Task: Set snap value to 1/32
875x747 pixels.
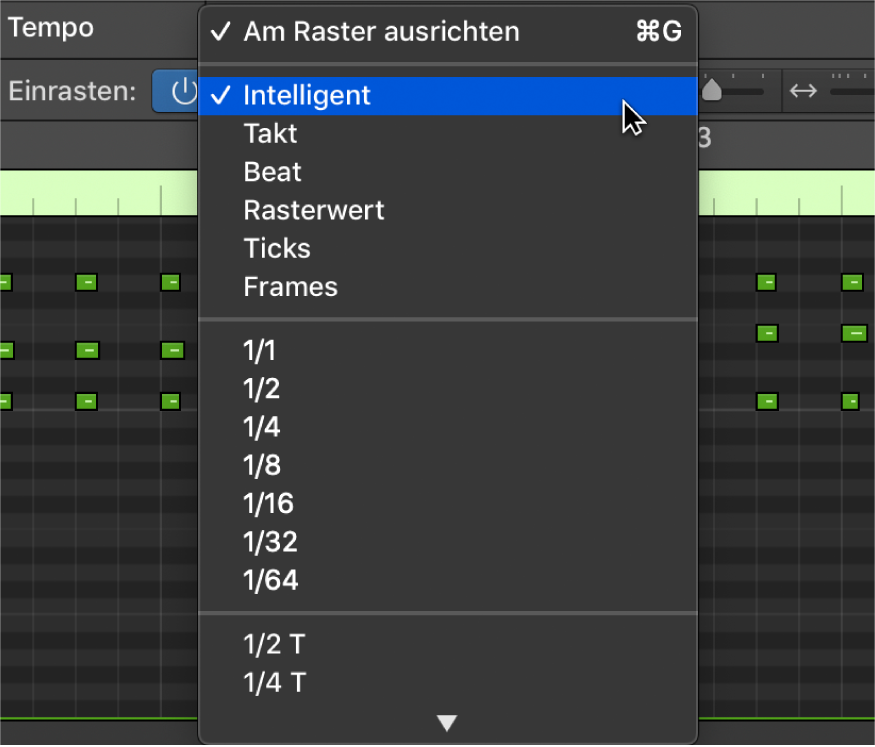Action: coord(269,541)
